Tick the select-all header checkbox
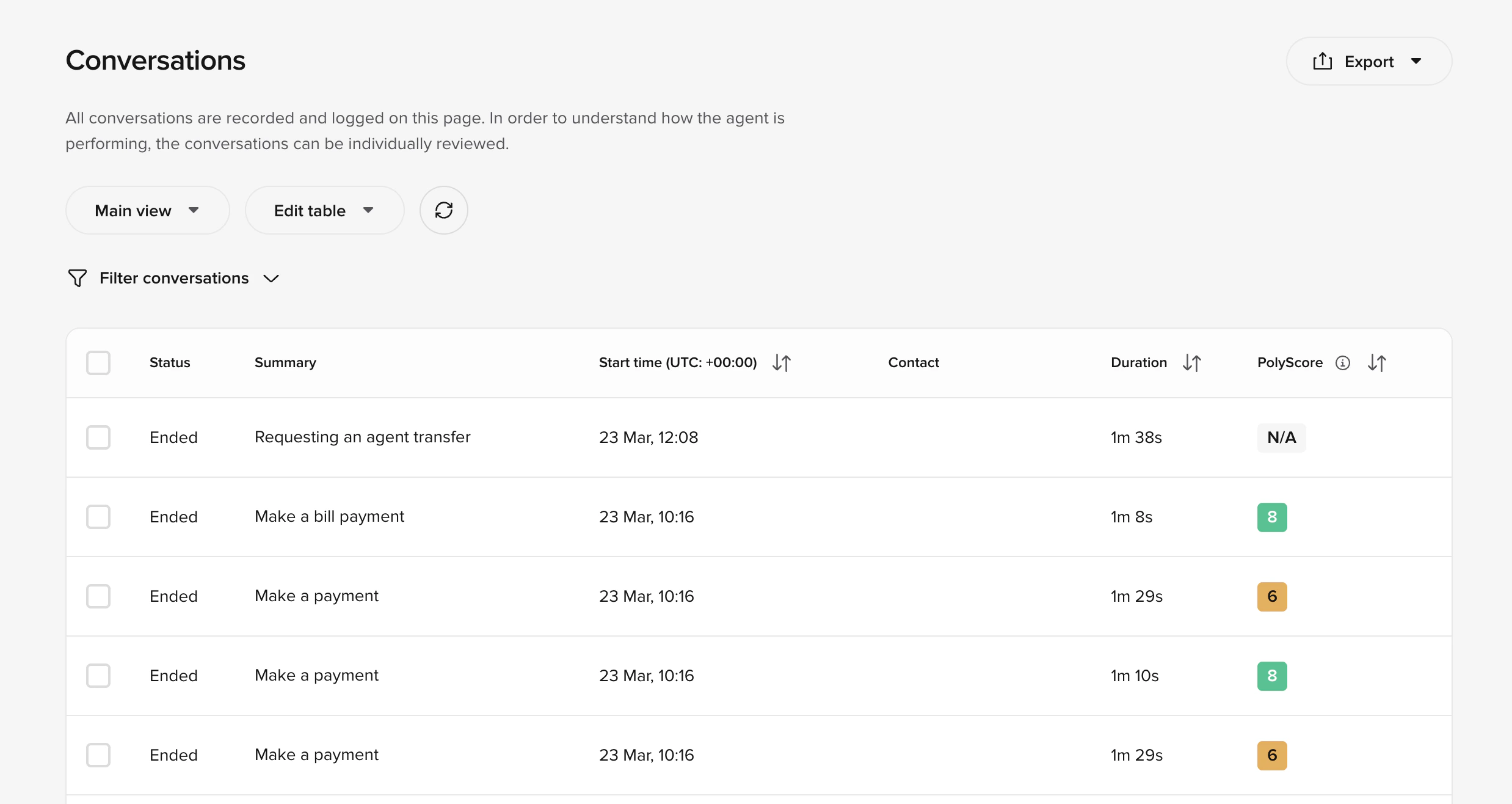 (x=98, y=363)
